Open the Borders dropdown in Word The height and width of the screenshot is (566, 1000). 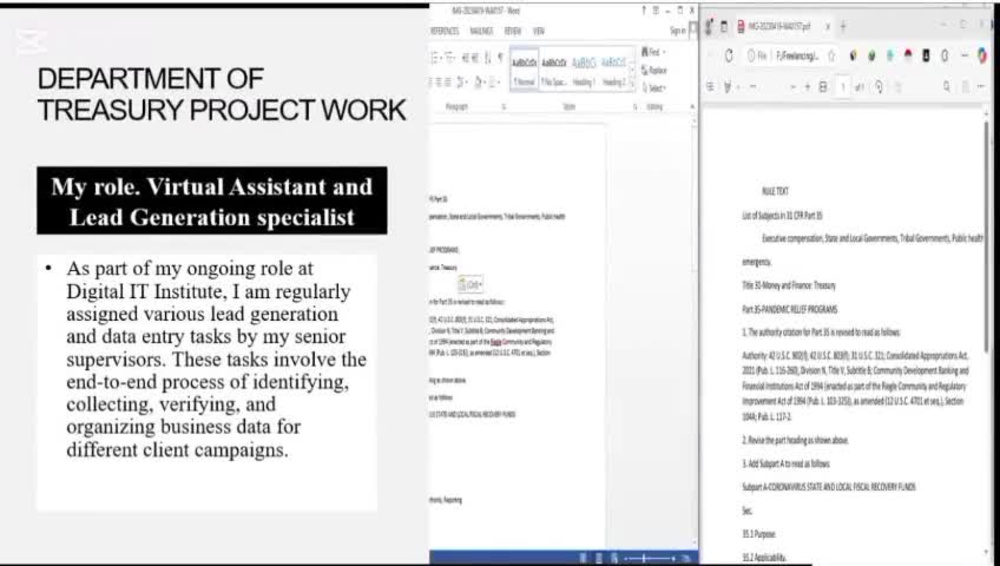pyautogui.click(x=496, y=82)
